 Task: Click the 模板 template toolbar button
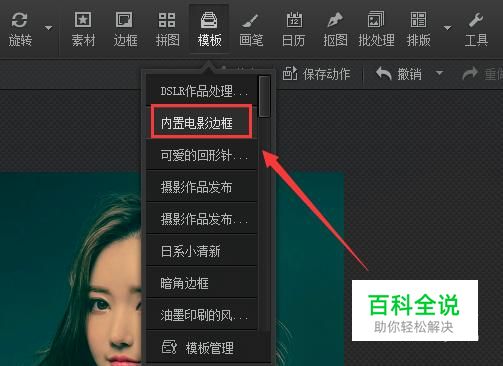click(x=209, y=29)
